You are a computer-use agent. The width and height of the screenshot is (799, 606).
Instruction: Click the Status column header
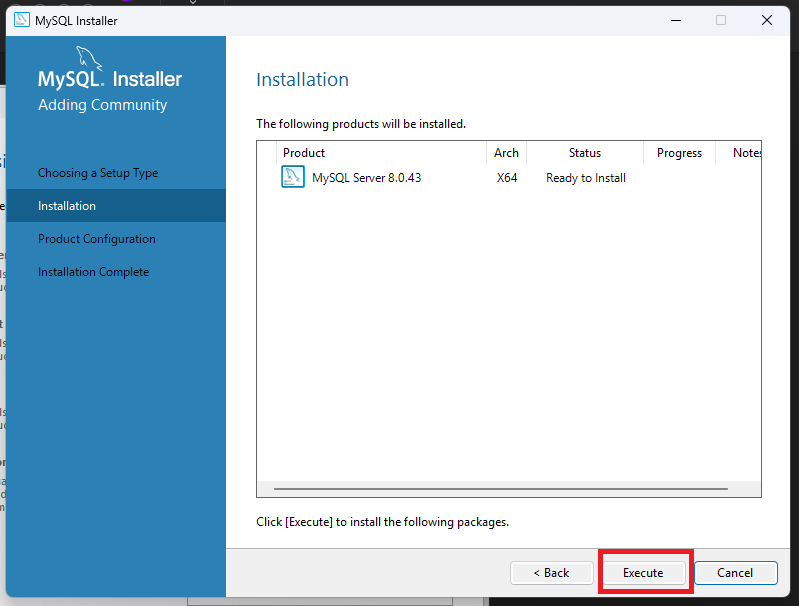[585, 153]
